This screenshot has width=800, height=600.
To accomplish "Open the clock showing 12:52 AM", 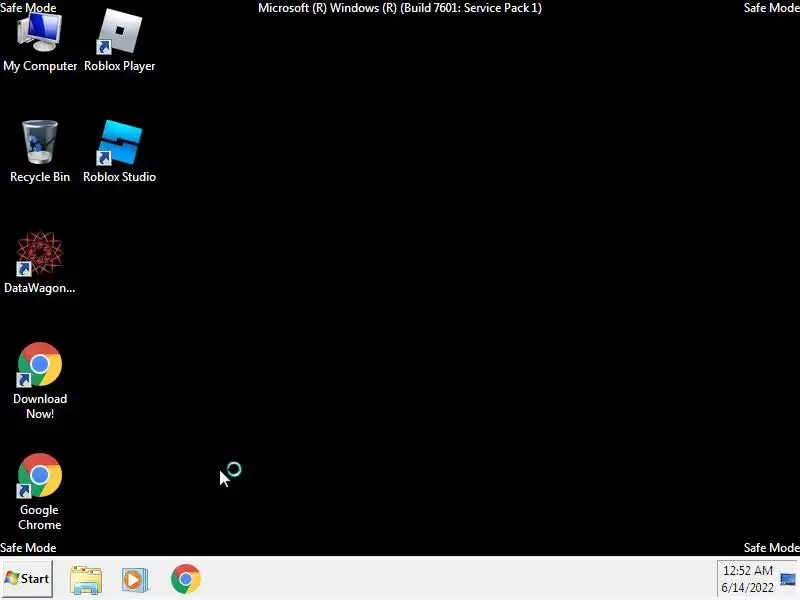I will 747,579.
